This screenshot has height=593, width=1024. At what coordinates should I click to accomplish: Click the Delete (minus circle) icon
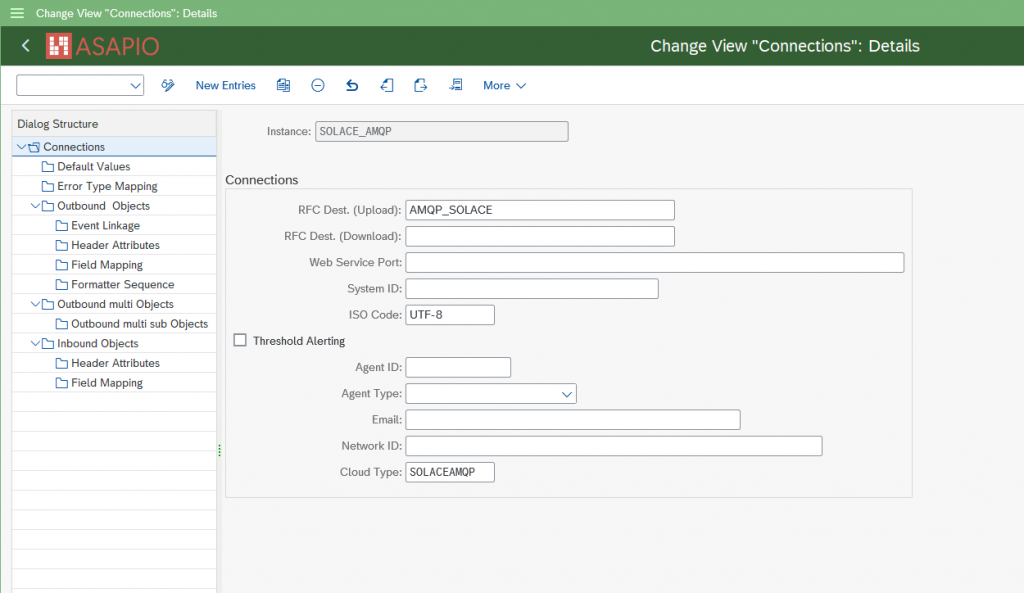click(x=318, y=86)
